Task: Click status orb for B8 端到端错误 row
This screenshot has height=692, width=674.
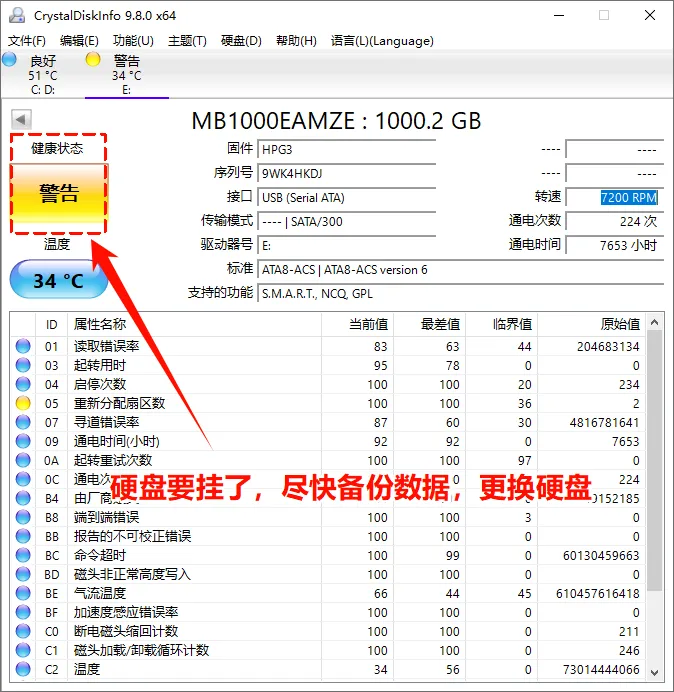Action: tap(23, 517)
